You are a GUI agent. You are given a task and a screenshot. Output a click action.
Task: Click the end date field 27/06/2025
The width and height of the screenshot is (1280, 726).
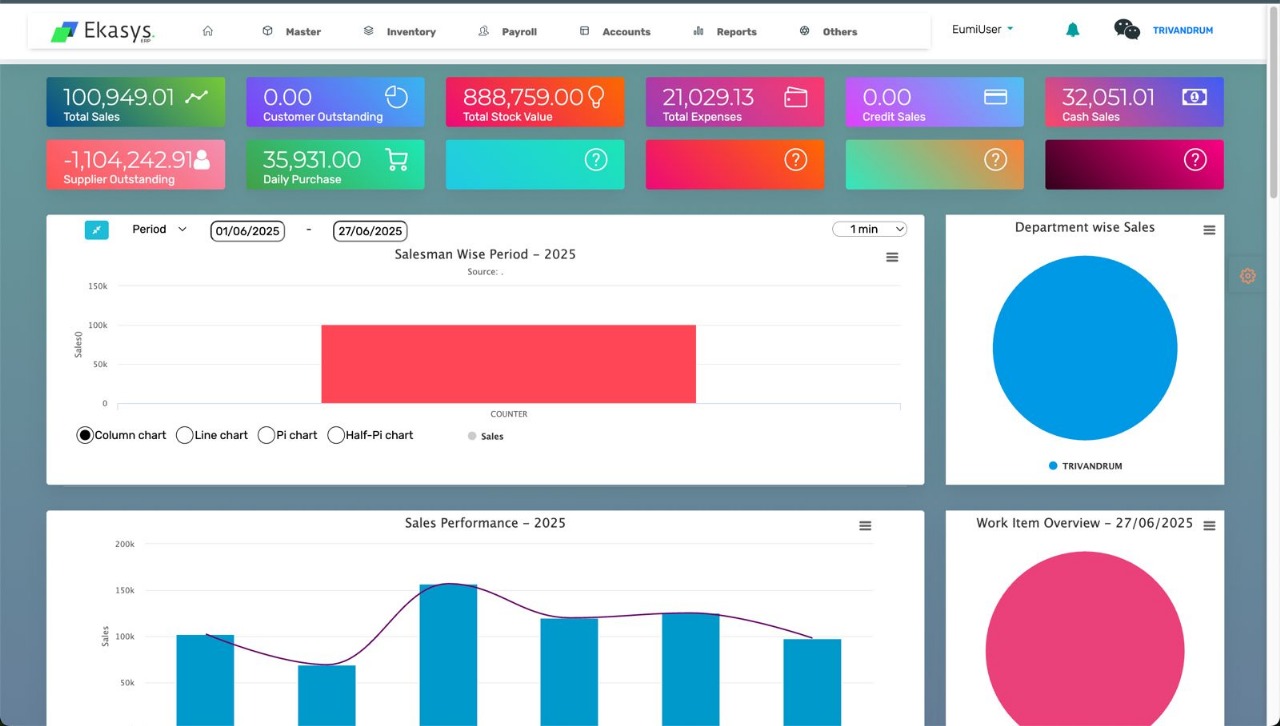[x=370, y=231]
